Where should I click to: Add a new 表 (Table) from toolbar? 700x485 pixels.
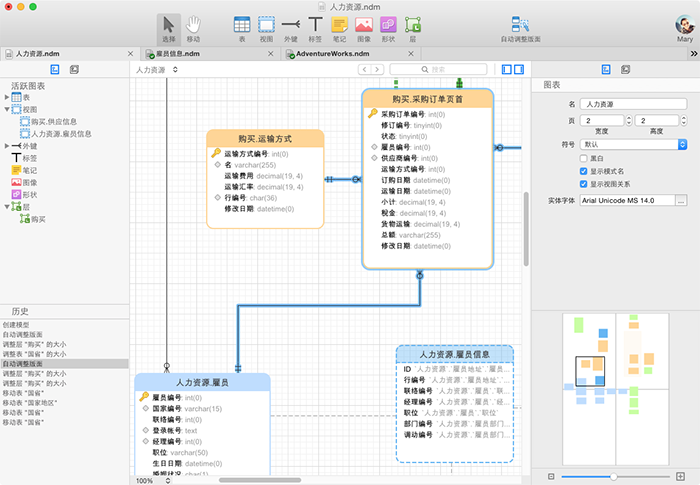pyautogui.click(x=242, y=29)
